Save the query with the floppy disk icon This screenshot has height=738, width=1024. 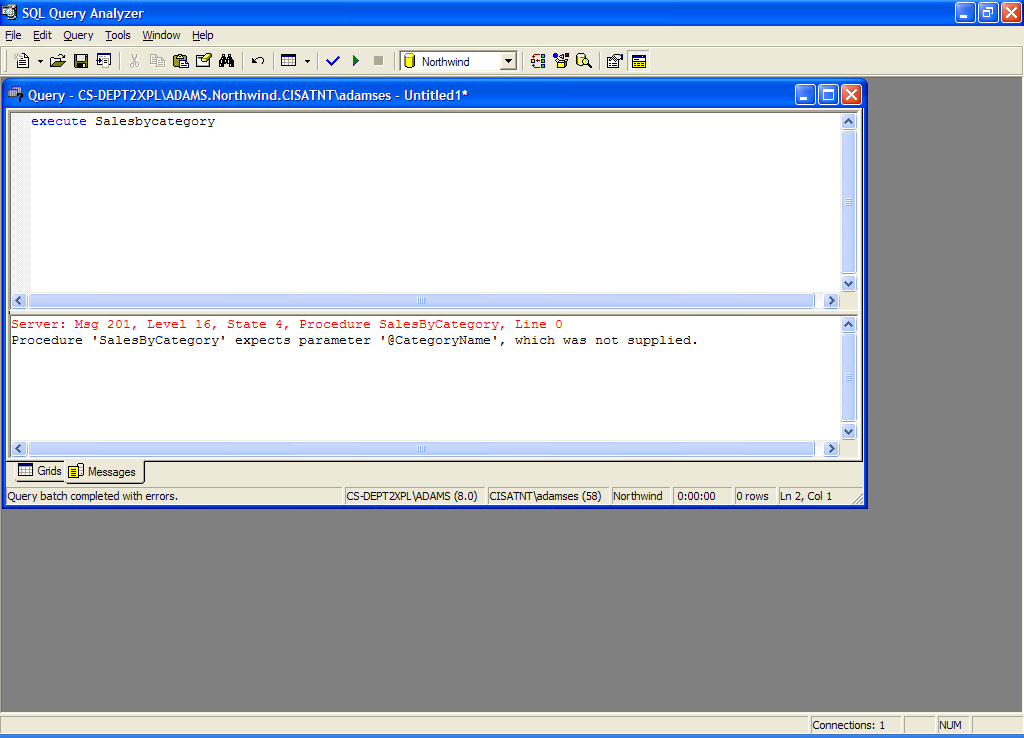[x=81, y=61]
